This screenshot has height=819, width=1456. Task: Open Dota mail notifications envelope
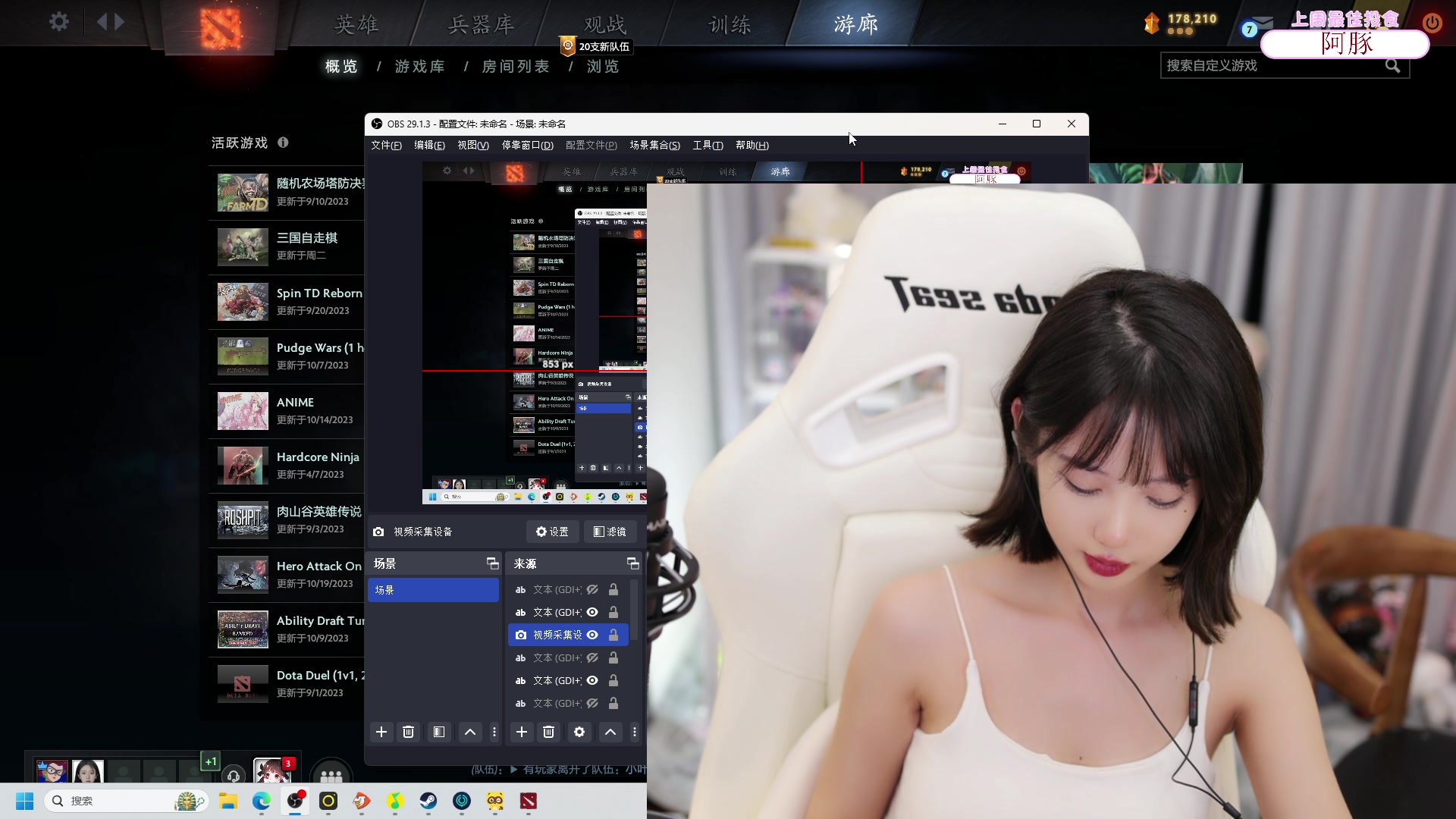1262,23
